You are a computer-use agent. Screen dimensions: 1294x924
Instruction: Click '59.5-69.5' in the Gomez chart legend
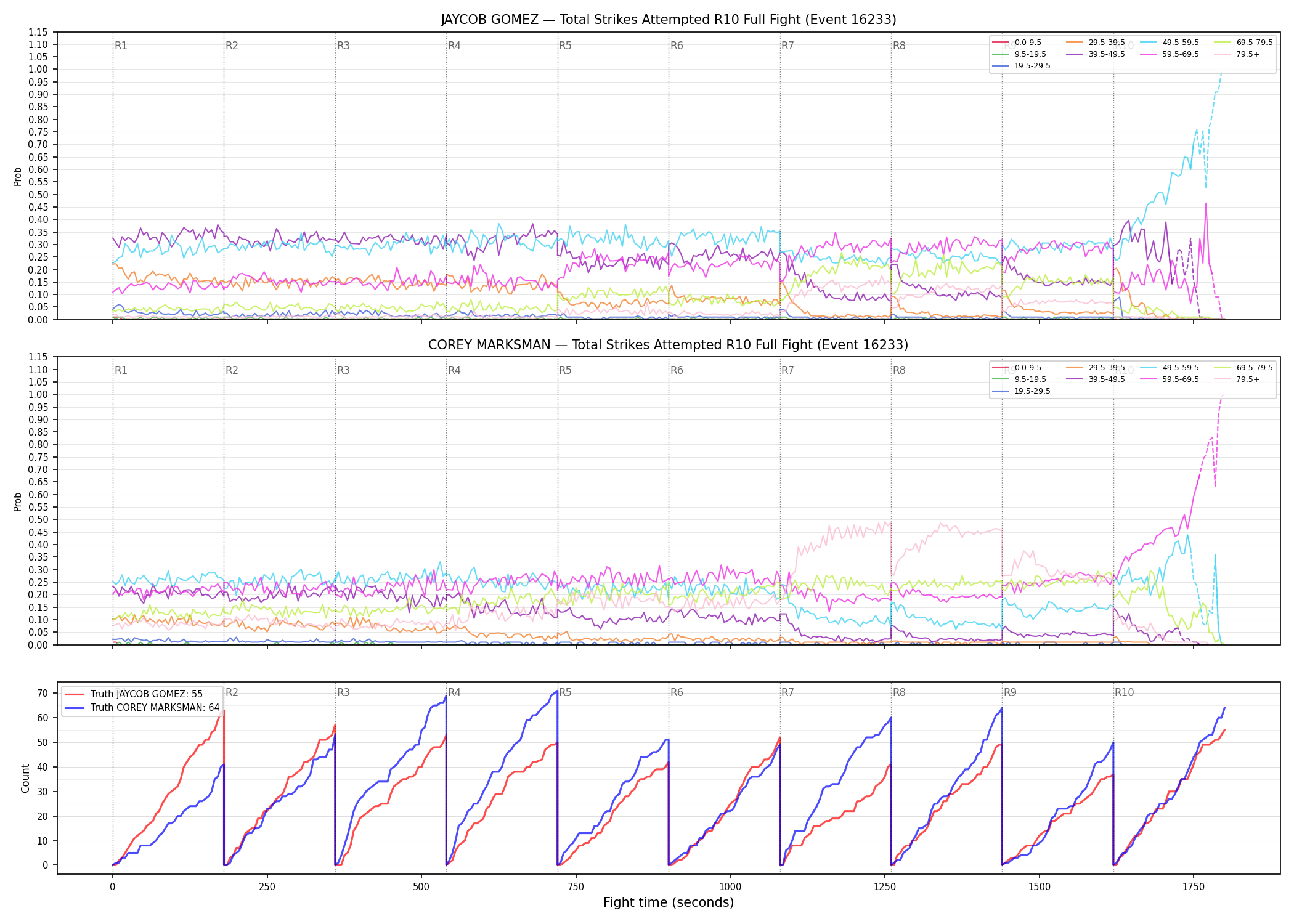(x=1181, y=54)
